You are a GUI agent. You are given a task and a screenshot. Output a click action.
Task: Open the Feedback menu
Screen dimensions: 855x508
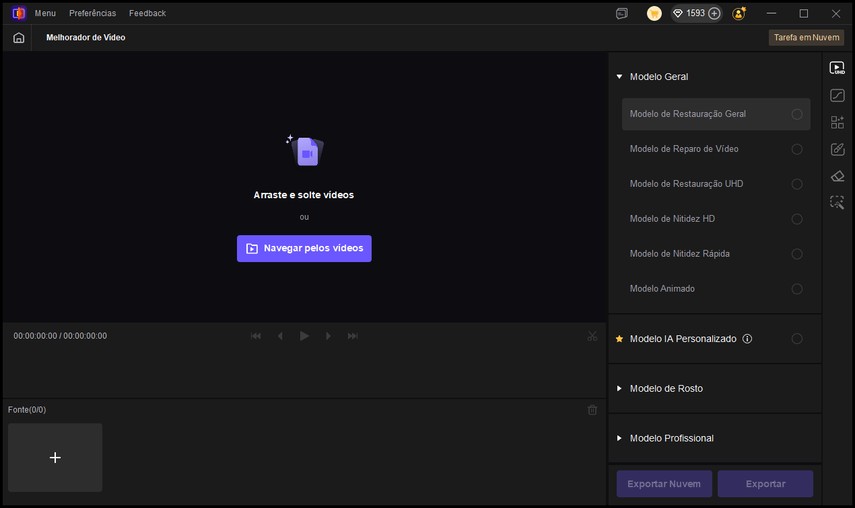click(147, 13)
